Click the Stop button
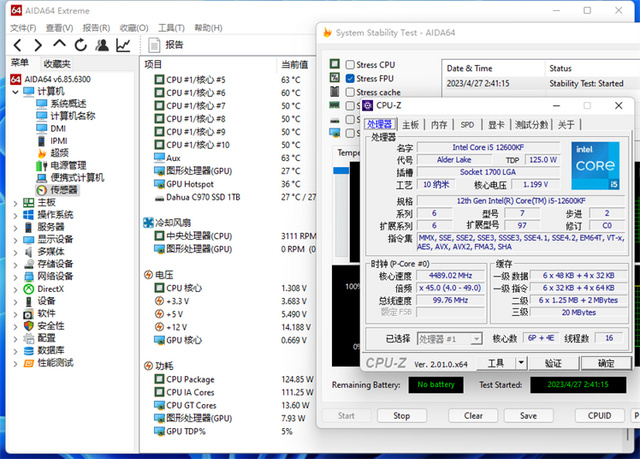 (x=401, y=415)
